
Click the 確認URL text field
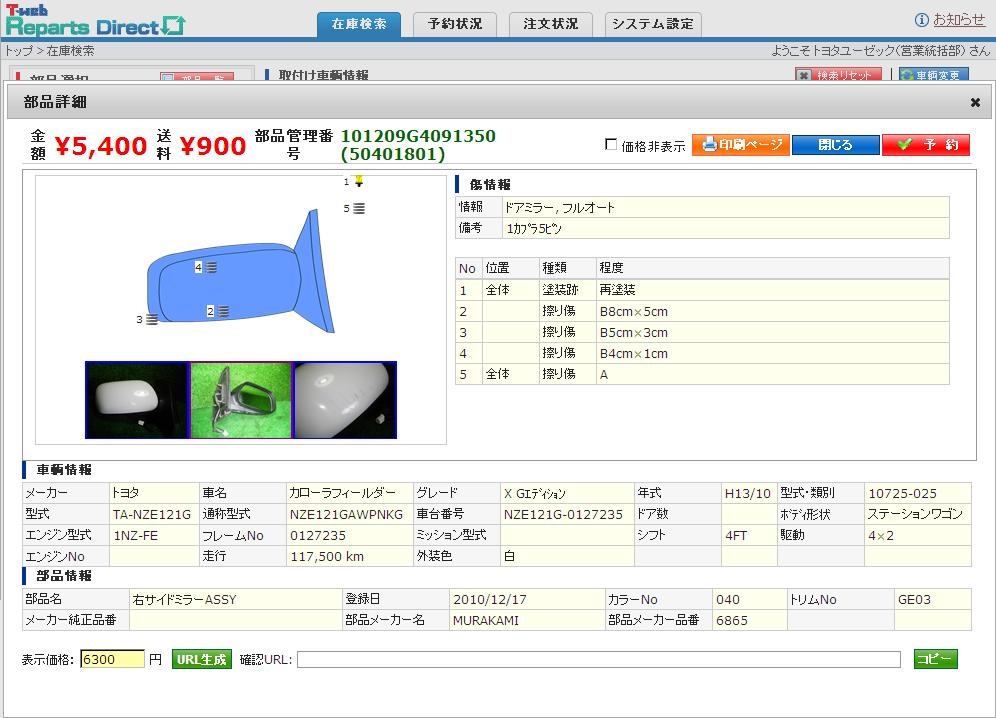click(598, 660)
